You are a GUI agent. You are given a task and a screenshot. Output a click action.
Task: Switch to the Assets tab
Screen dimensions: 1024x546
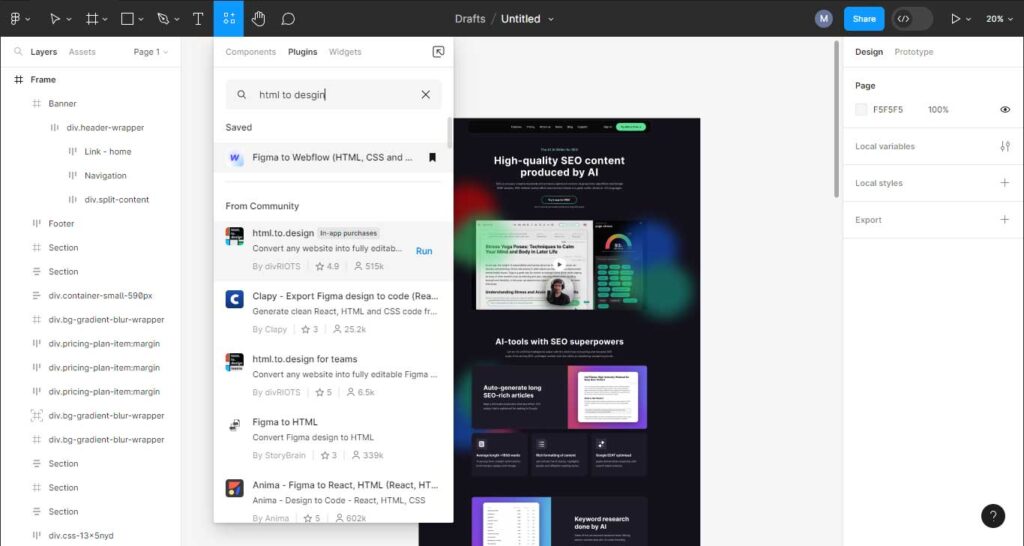click(x=82, y=52)
